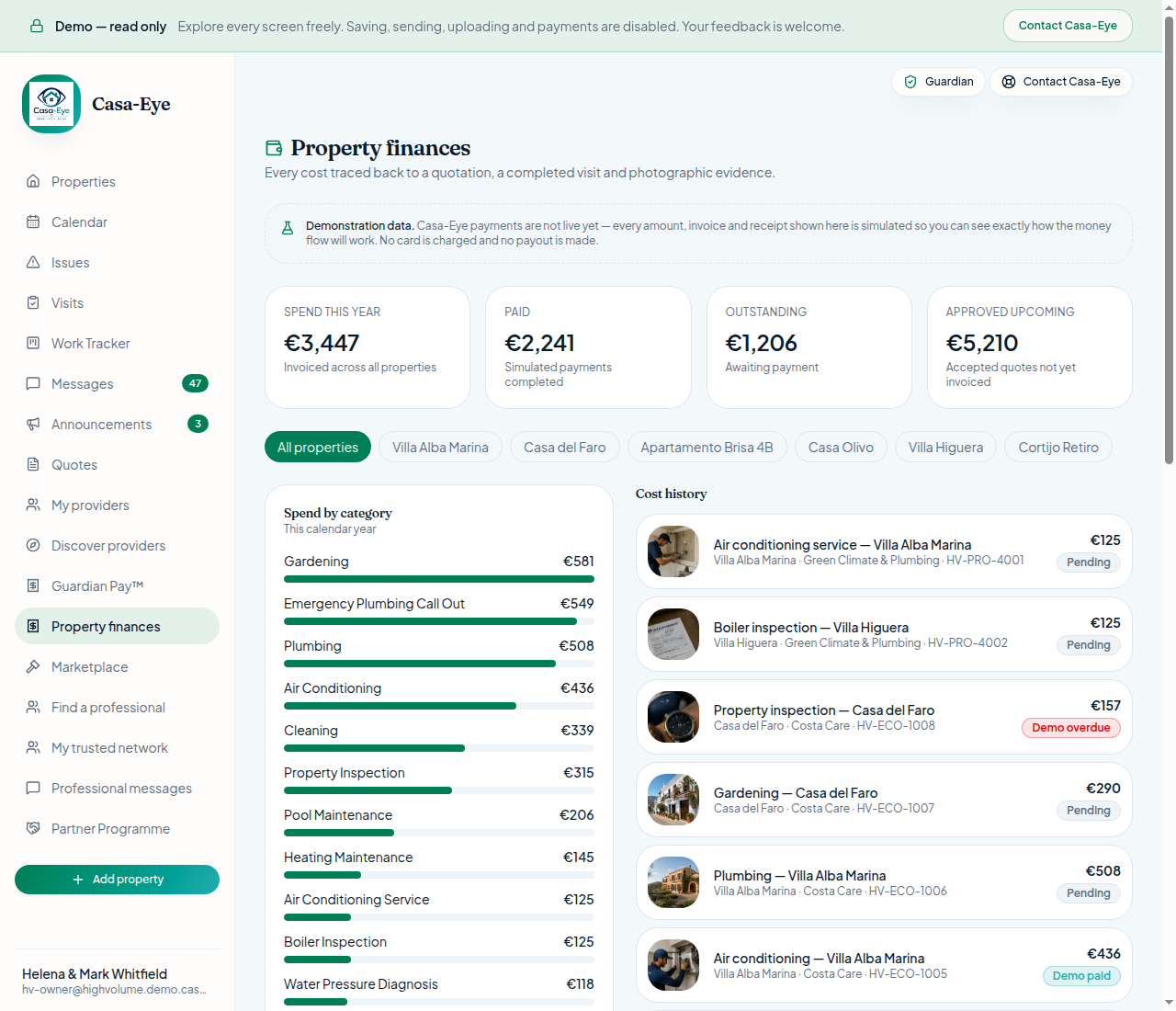Open Boiler inspection Villa Higuera thumbnail
Screen dimensions: 1176x1011
point(673,634)
